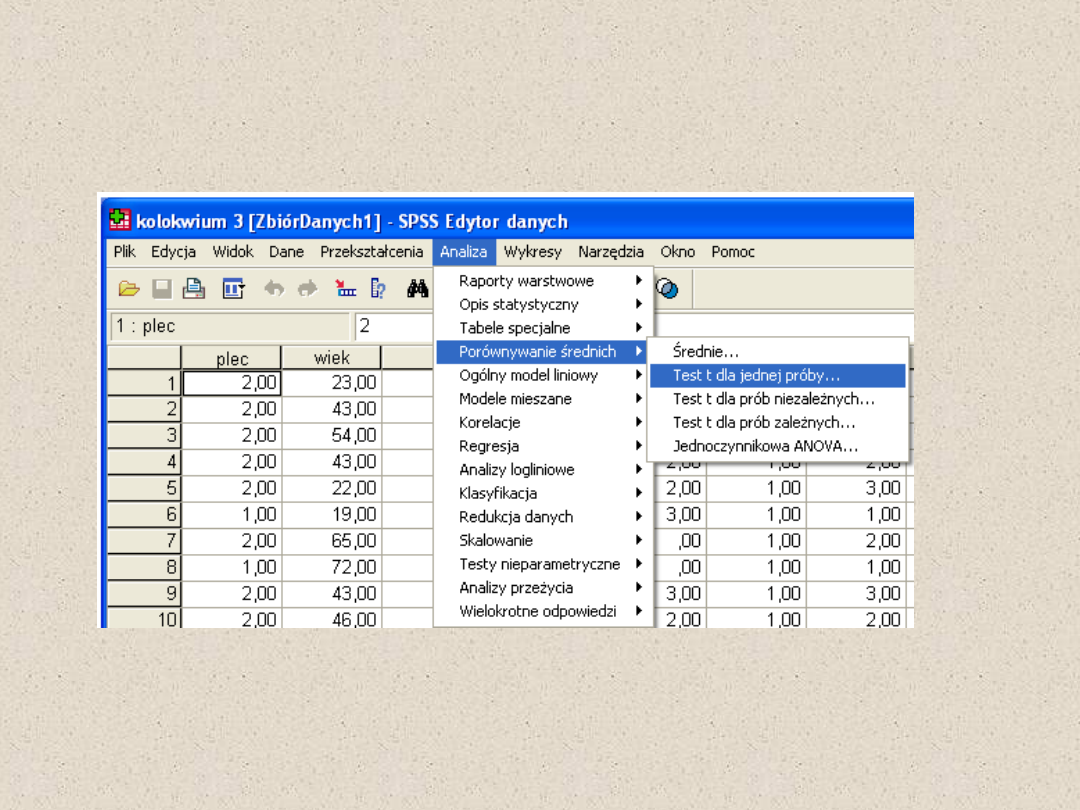Viewport: 1080px width, 810px height.
Task: Select row 5 header in data grid
Action: tap(144, 489)
